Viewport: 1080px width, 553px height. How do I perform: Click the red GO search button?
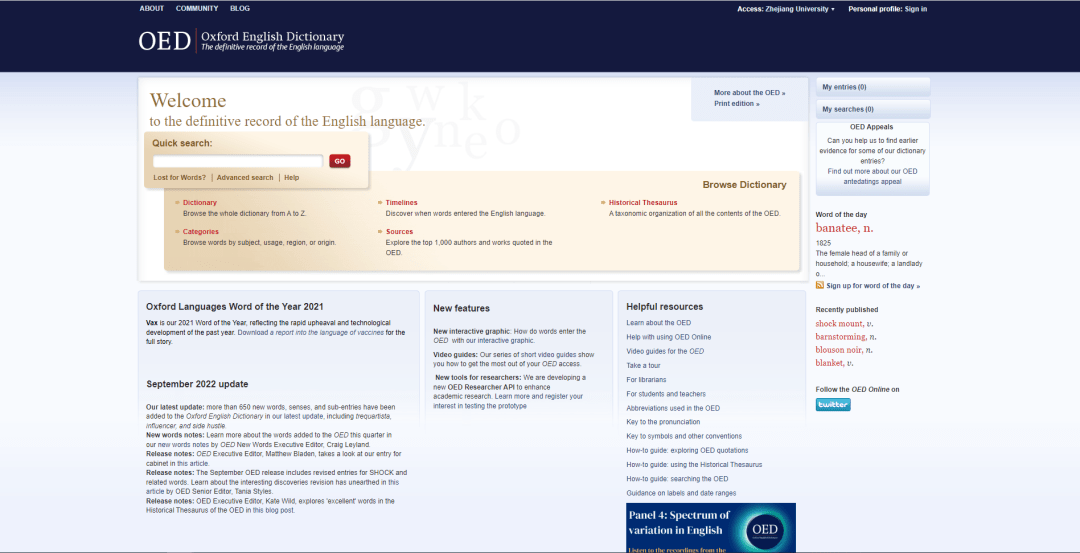pos(340,161)
